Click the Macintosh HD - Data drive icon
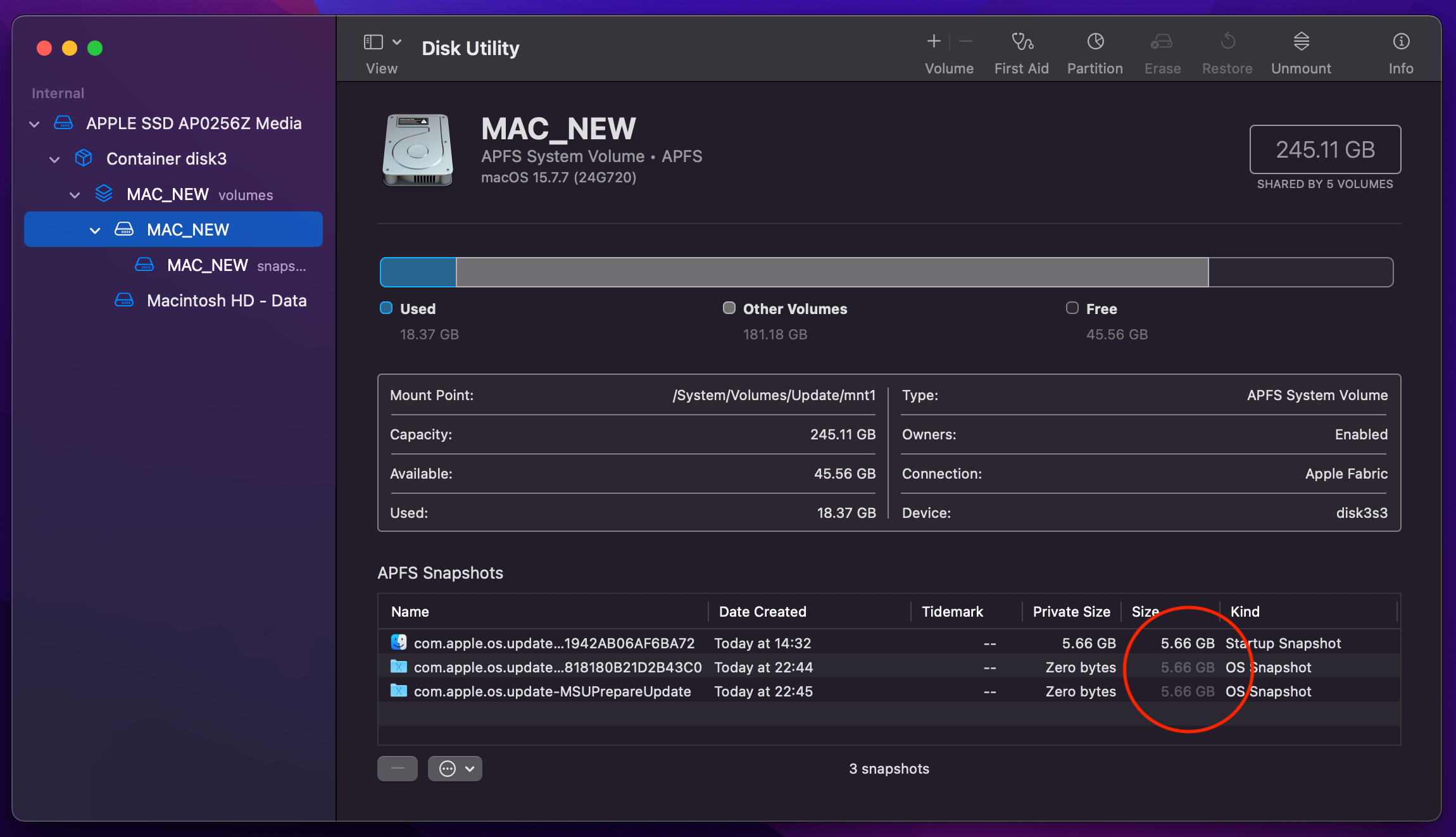This screenshot has height=837, width=1456. (x=124, y=300)
